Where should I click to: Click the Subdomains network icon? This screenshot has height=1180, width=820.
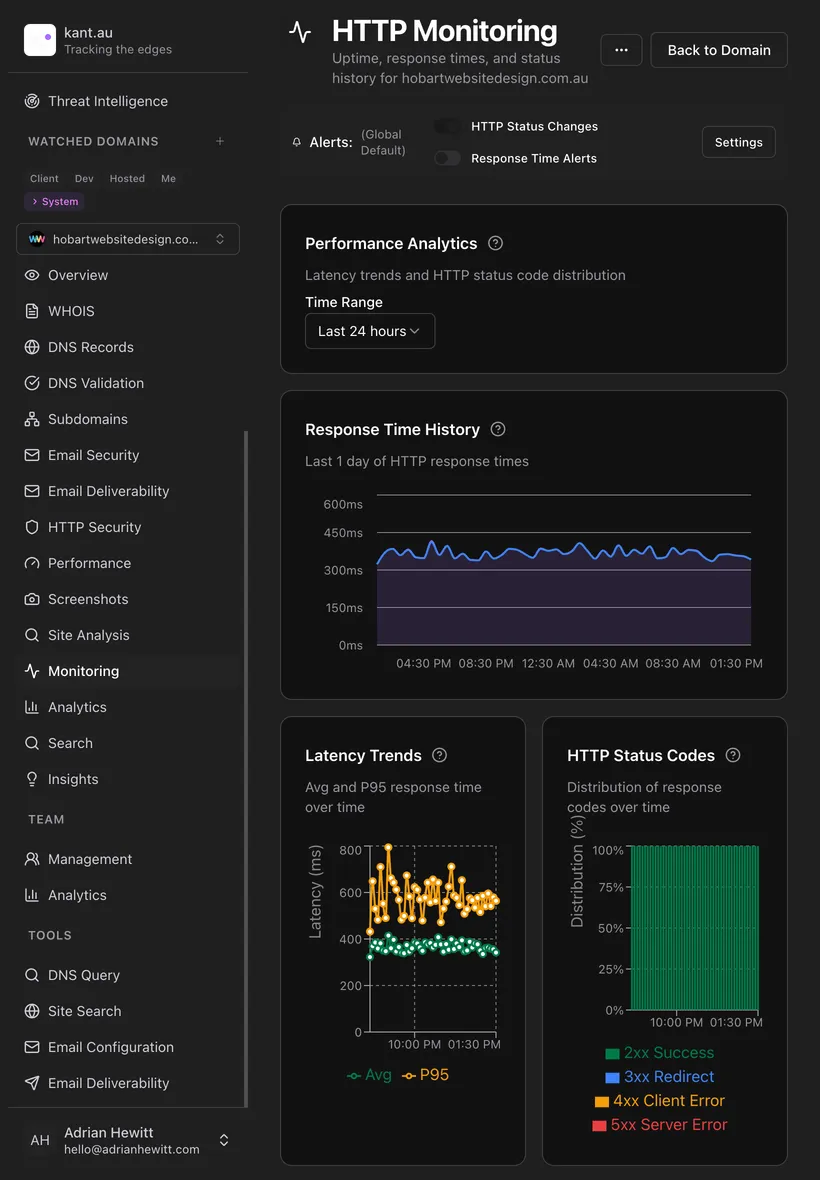coord(32,419)
